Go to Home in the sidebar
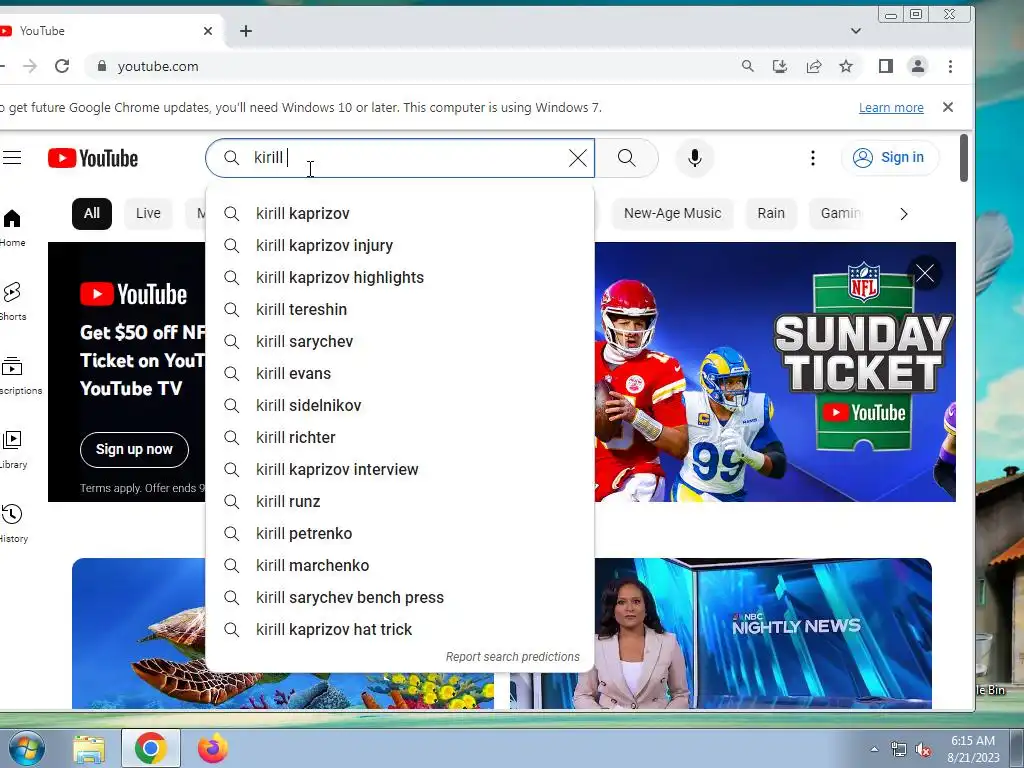Viewport: 1024px width, 768px height. click(x=12, y=228)
